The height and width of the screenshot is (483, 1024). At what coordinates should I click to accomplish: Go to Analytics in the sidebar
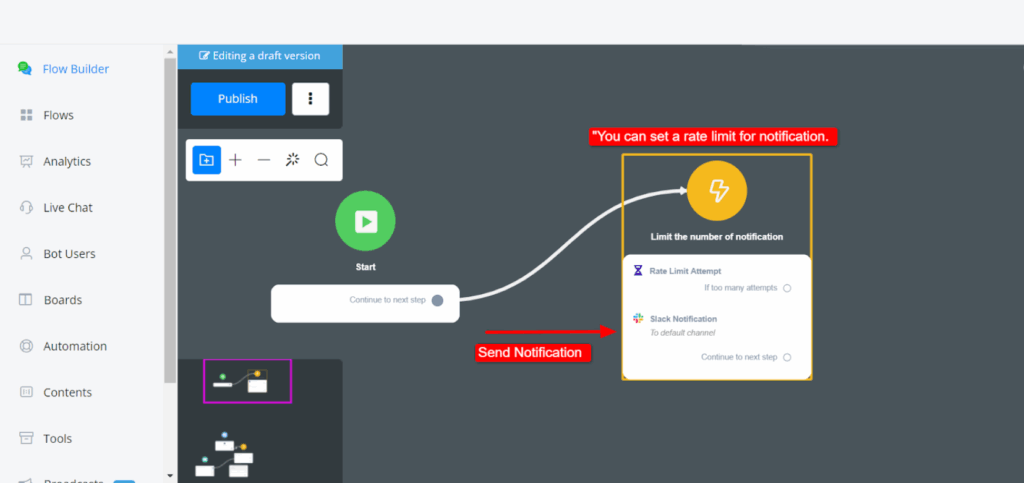pos(66,161)
